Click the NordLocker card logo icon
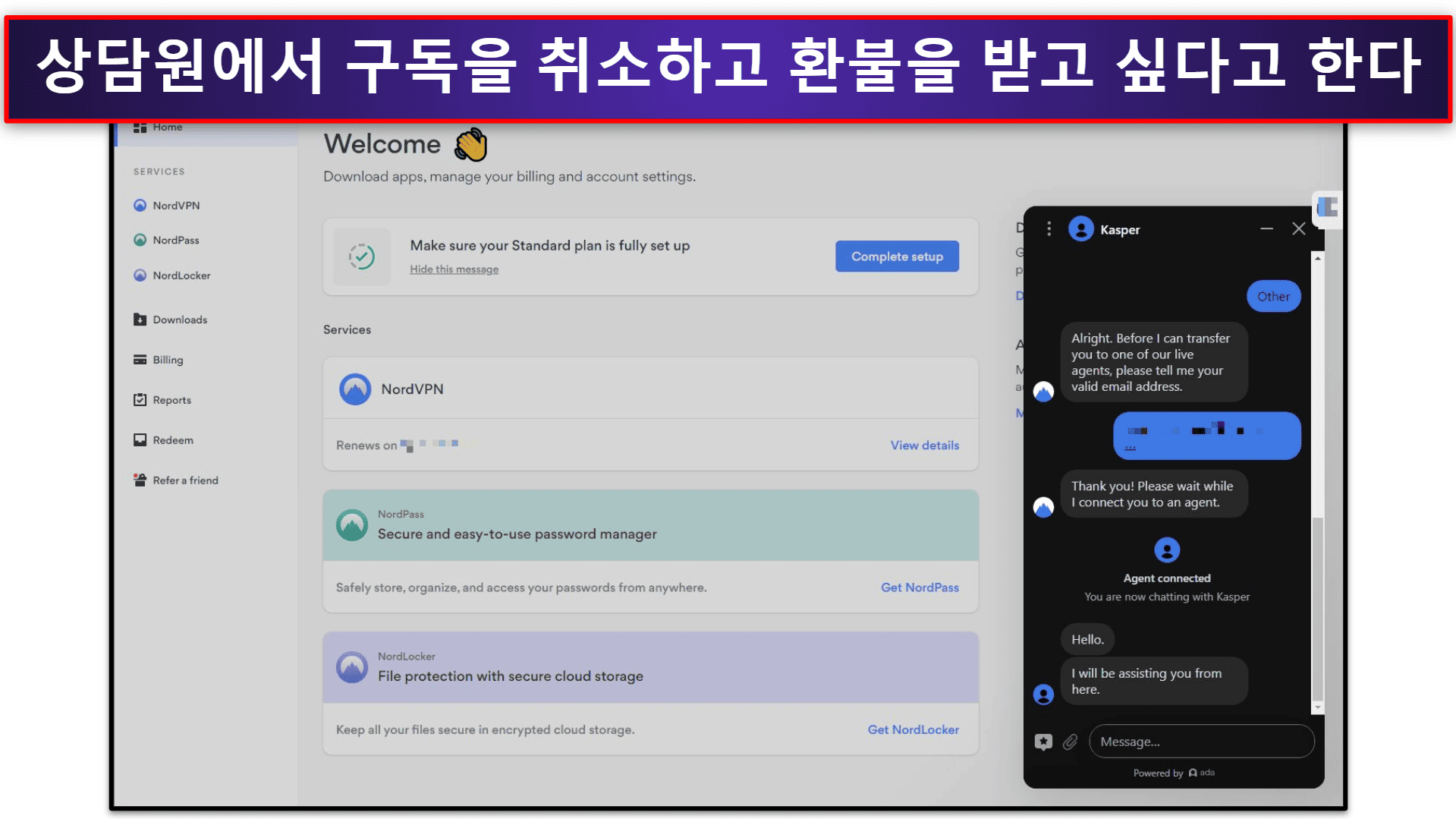The width and height of the screenshot is (1456, 819). (x=351, y=667)
